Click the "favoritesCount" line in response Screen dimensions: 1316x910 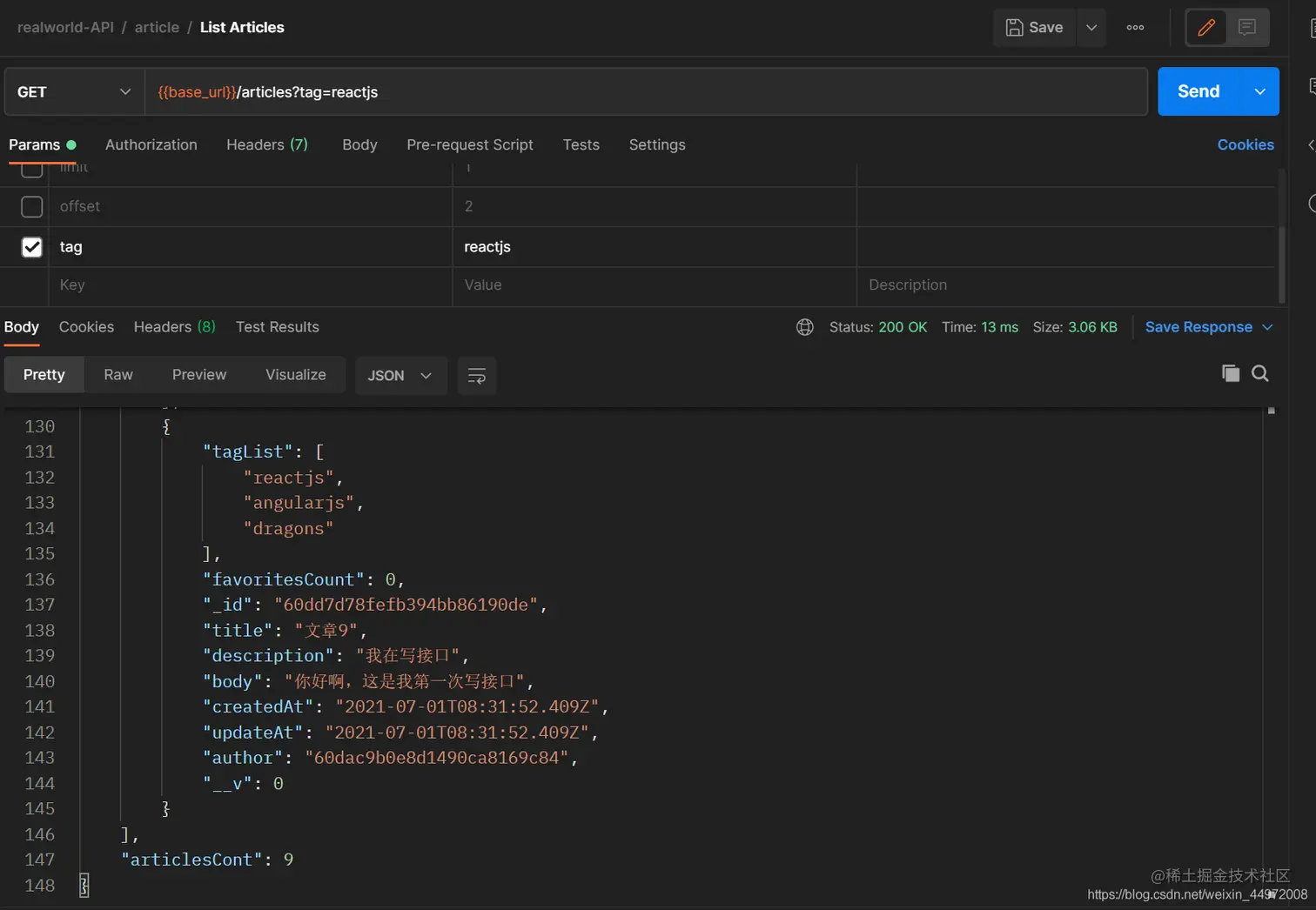pyautogui.click(x=303, y=579)
